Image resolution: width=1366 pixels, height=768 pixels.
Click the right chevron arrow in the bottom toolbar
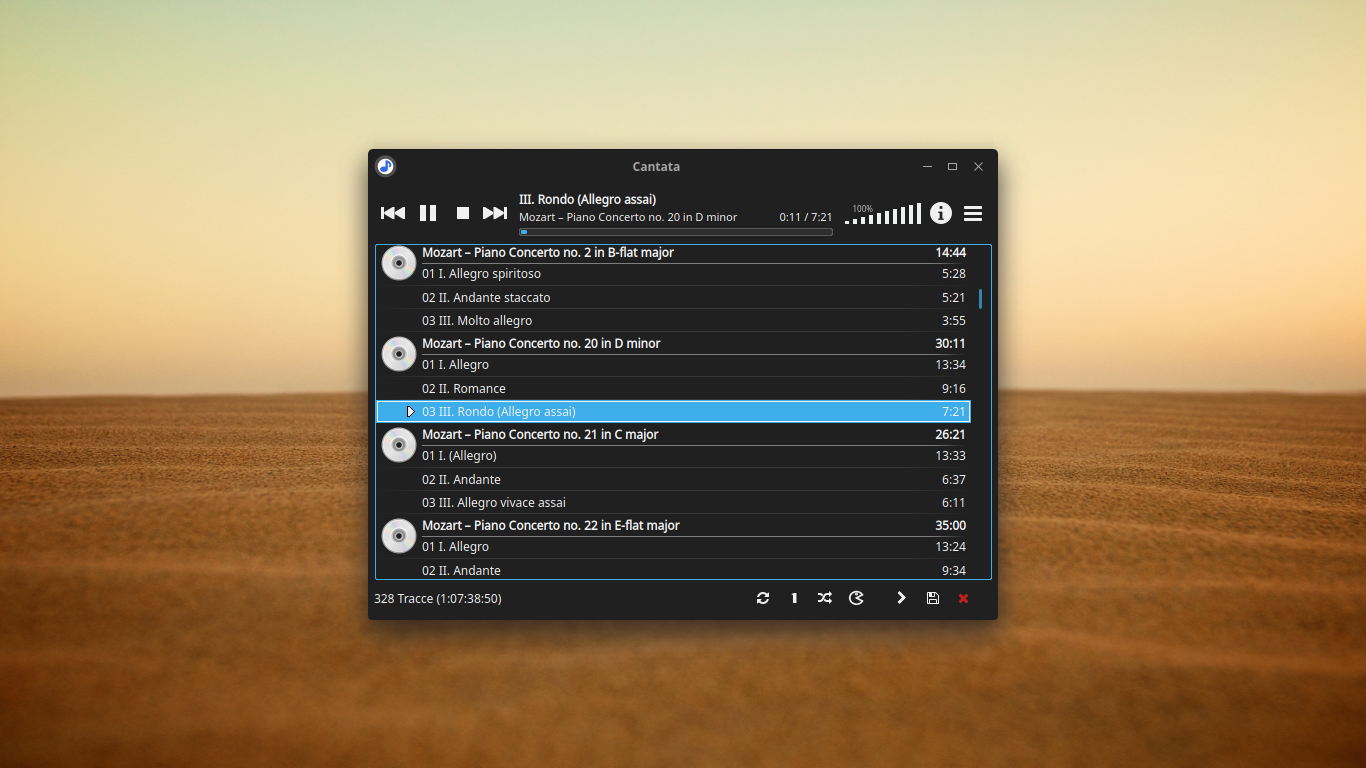pos(901,598)
